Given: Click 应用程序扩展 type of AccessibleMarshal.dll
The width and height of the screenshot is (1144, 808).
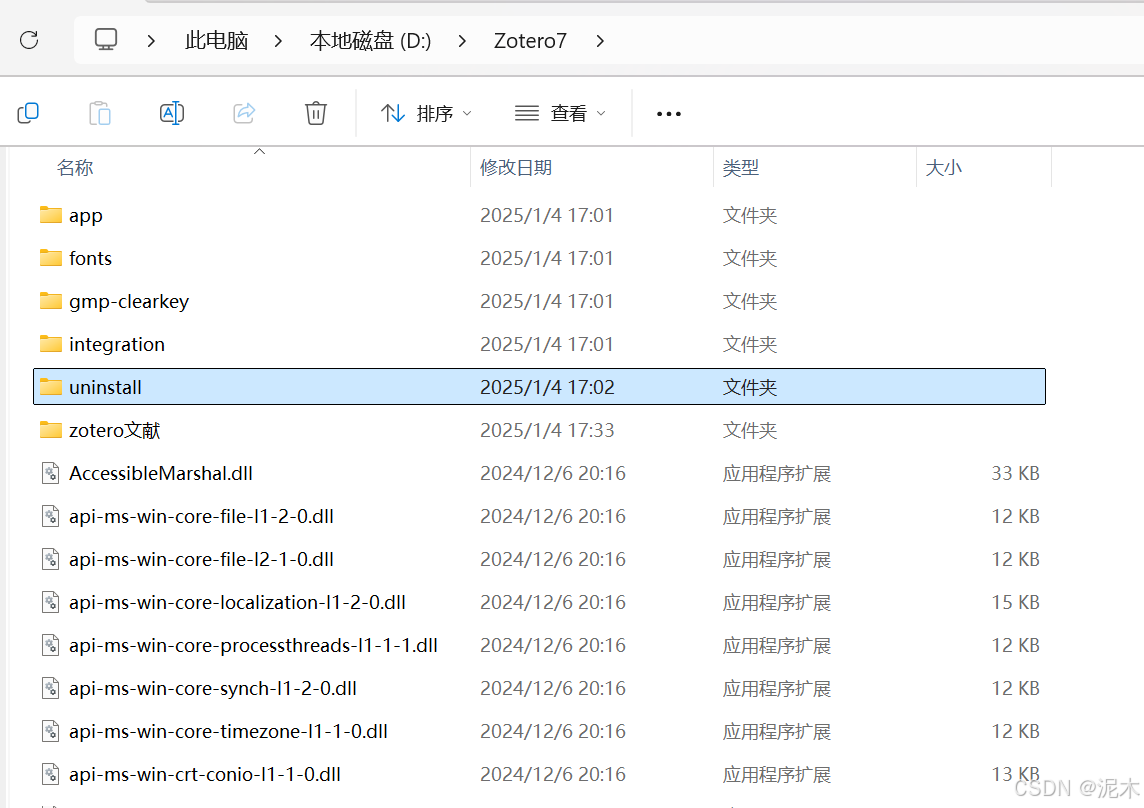Looking at the screenshot, I should [x=776, y=474].
